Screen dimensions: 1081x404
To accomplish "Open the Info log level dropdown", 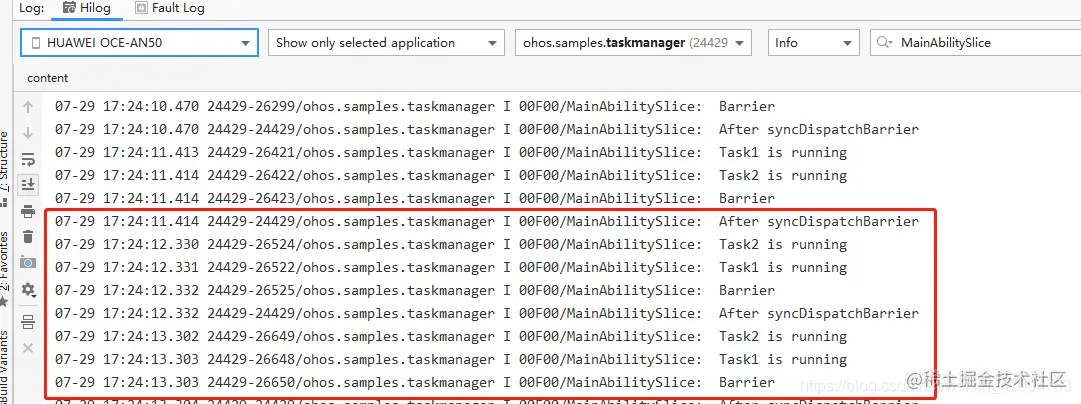I will click(814, 43).
